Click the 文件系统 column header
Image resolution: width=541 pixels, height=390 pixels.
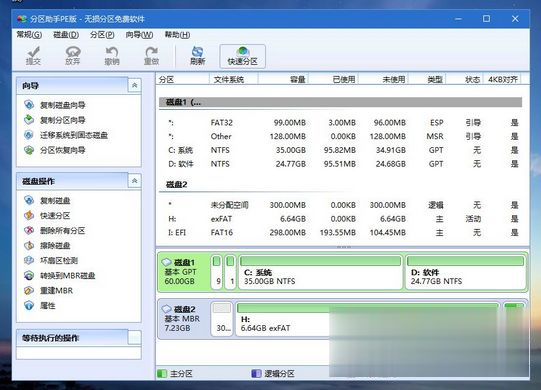pos(234,79)
